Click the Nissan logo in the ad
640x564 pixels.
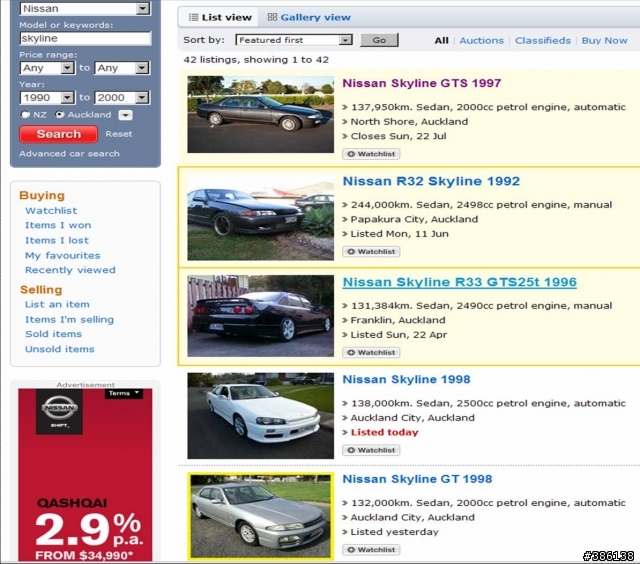point(60,411)
